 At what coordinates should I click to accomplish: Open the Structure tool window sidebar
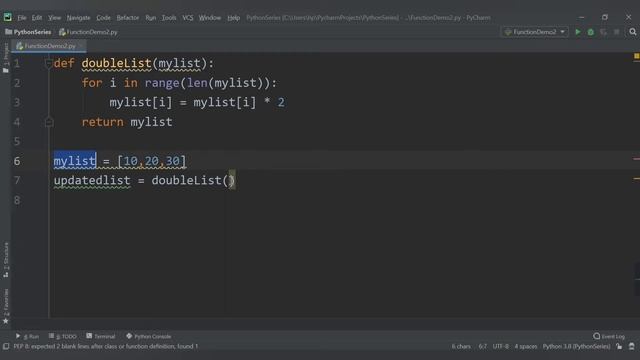[x=6, y=260]
